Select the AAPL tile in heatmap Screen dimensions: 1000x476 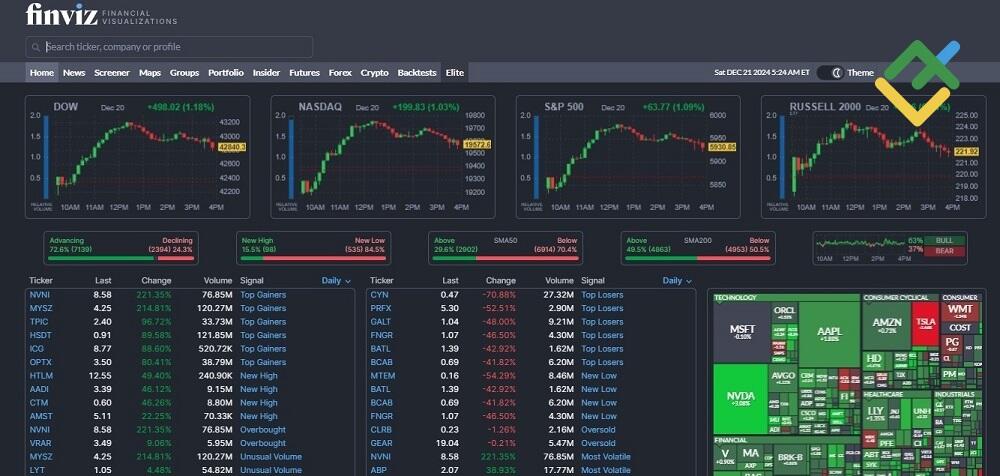point(829,333)
